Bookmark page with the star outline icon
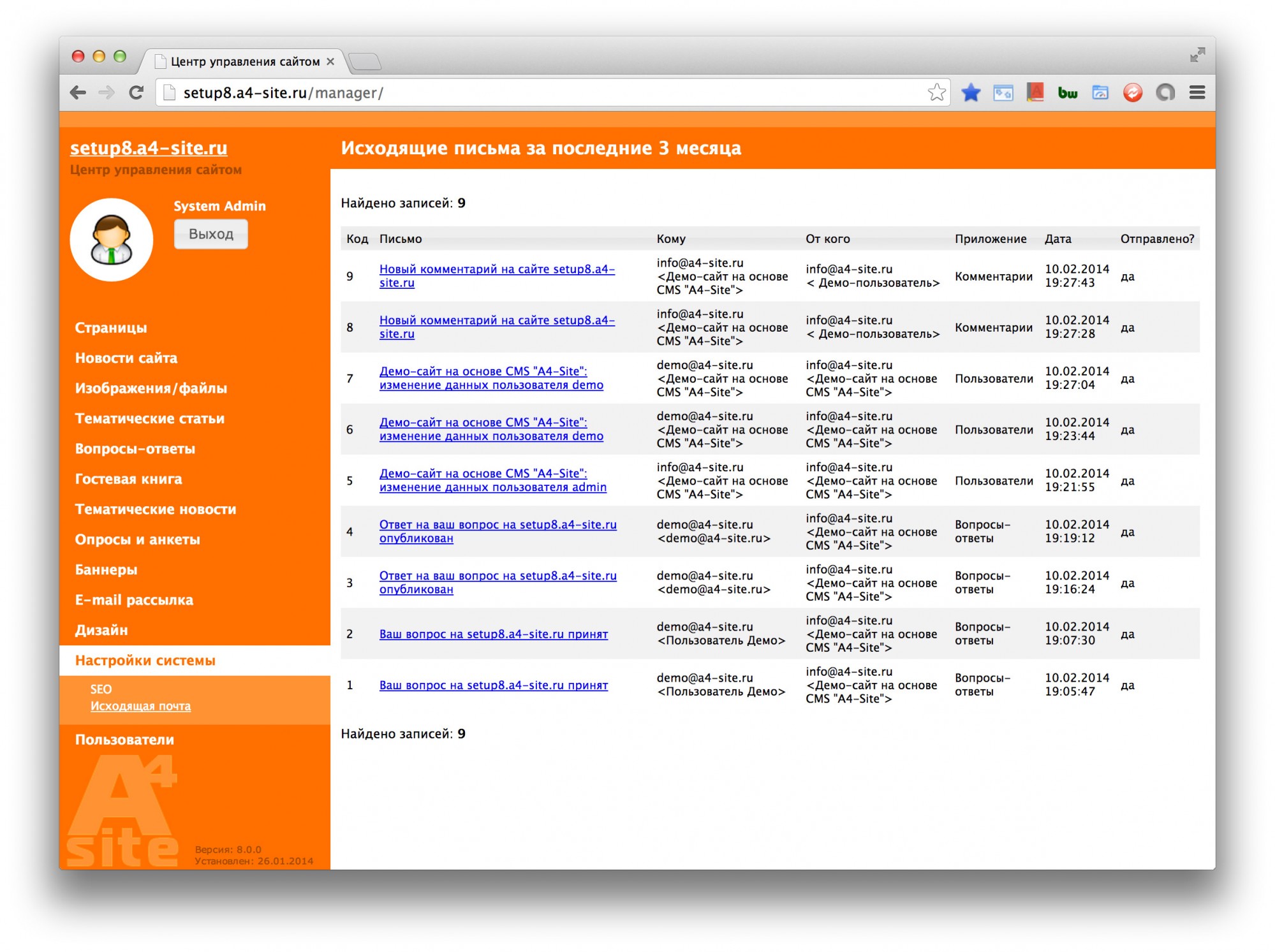The image size is (1275, 952). click(x=936, y=93)
